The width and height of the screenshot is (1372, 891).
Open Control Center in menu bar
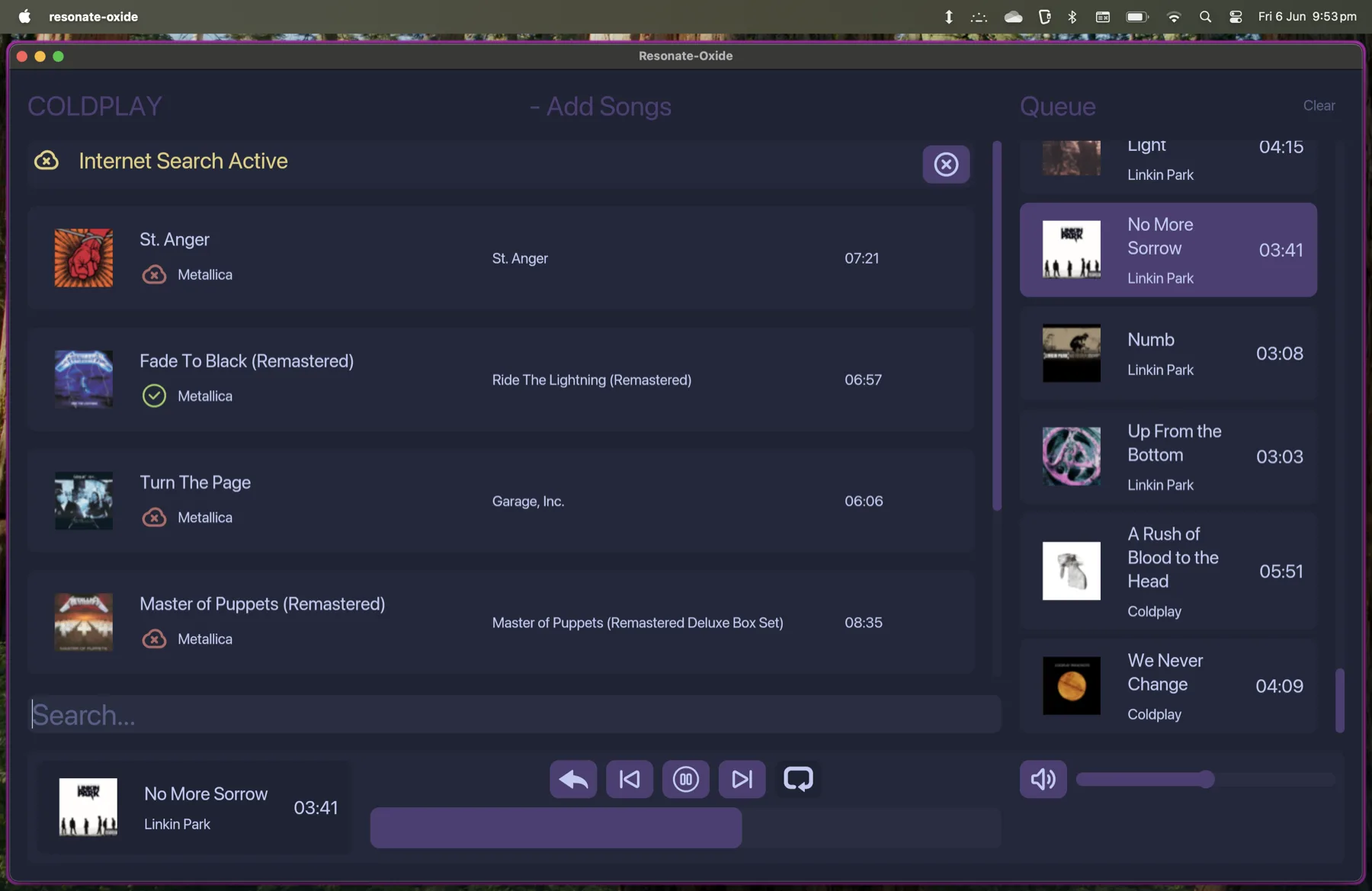click(1236, 17)
